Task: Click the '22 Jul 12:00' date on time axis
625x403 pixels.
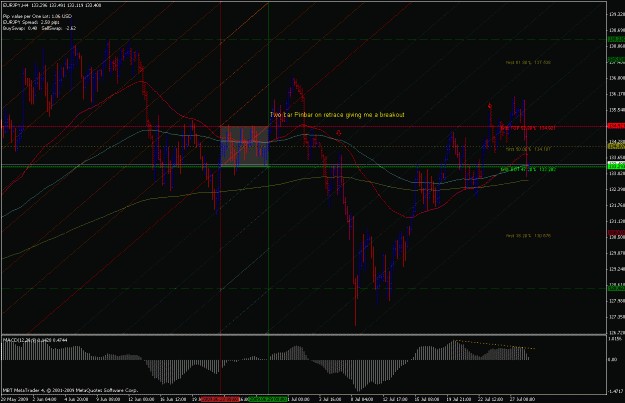Action: tap(490, 399)
